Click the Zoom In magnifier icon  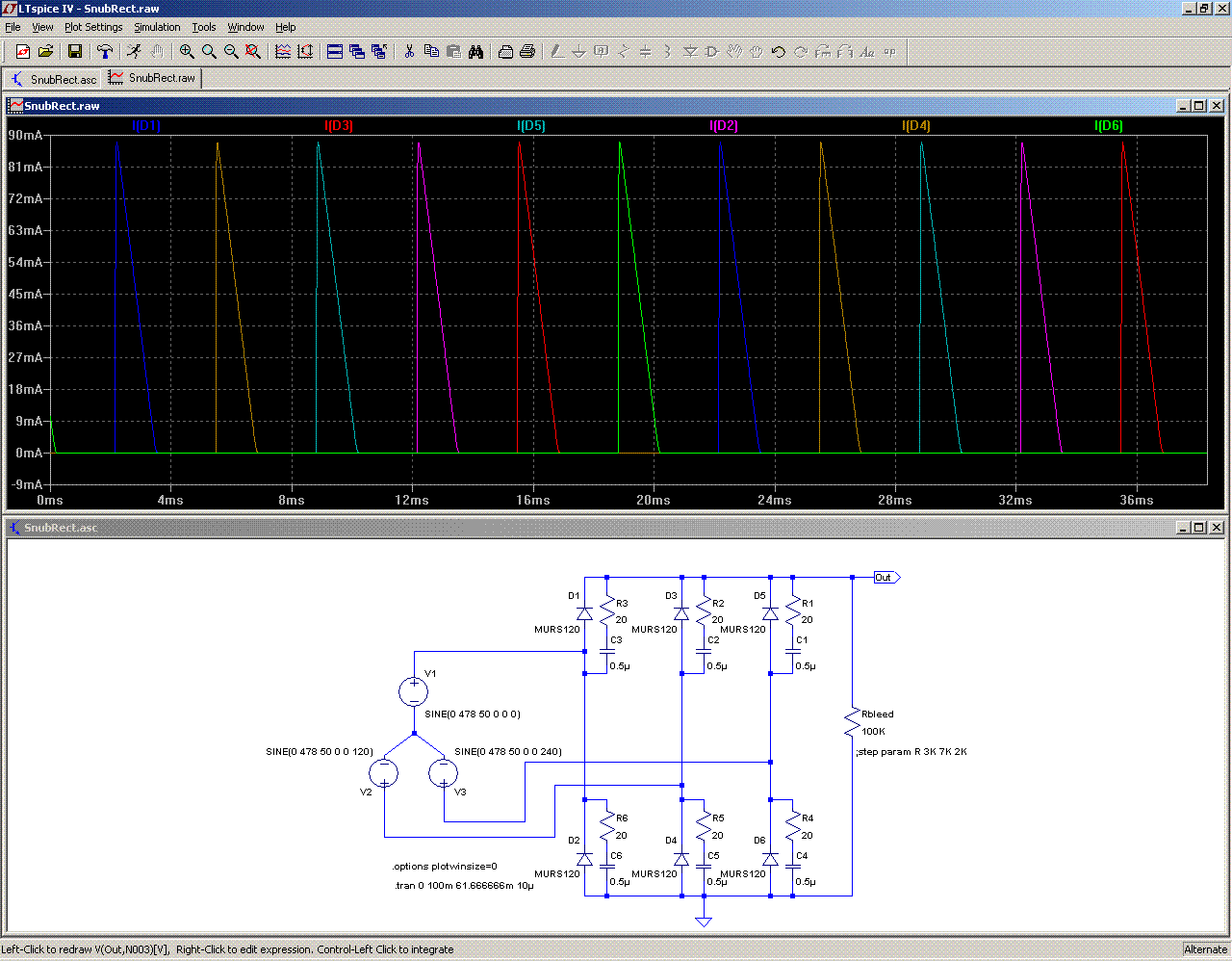pos(187,51)
